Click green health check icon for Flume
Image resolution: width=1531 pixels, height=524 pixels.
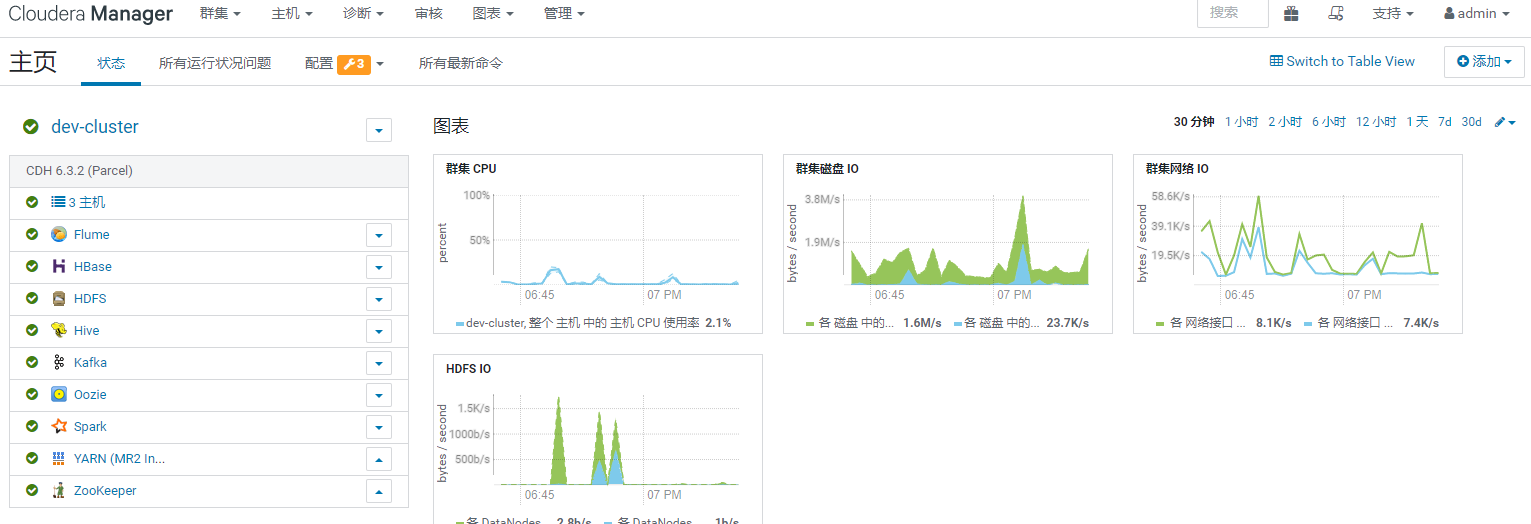coord(32,234)
